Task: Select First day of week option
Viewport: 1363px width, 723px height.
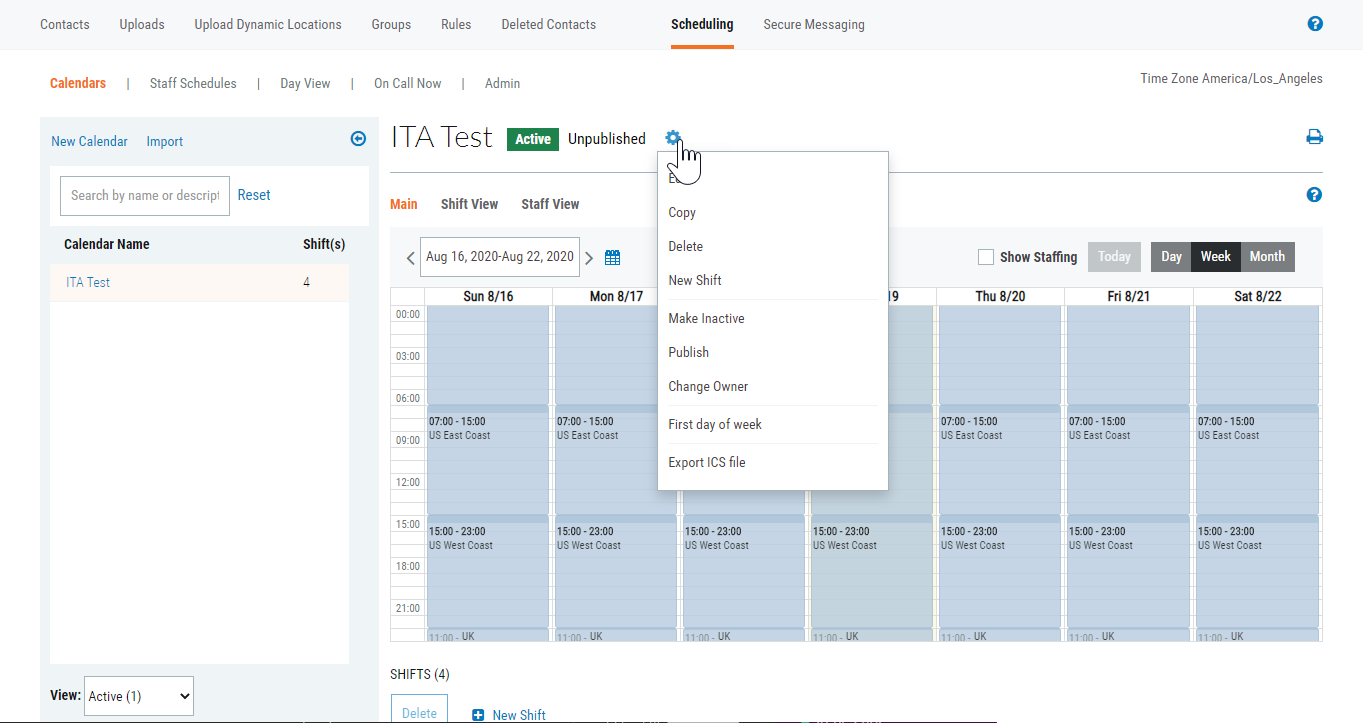Action: point(714,424)
